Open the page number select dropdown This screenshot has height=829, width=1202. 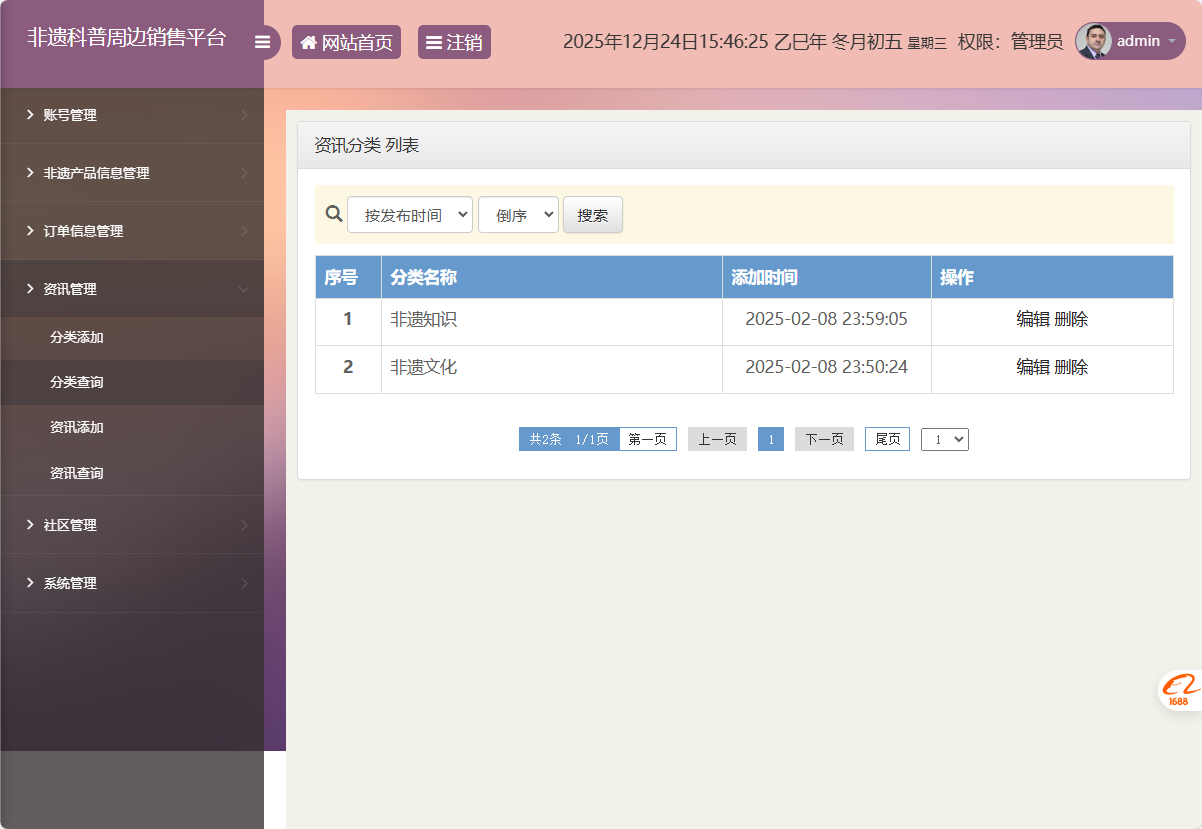pyautogui.click(x=945, y=439)
